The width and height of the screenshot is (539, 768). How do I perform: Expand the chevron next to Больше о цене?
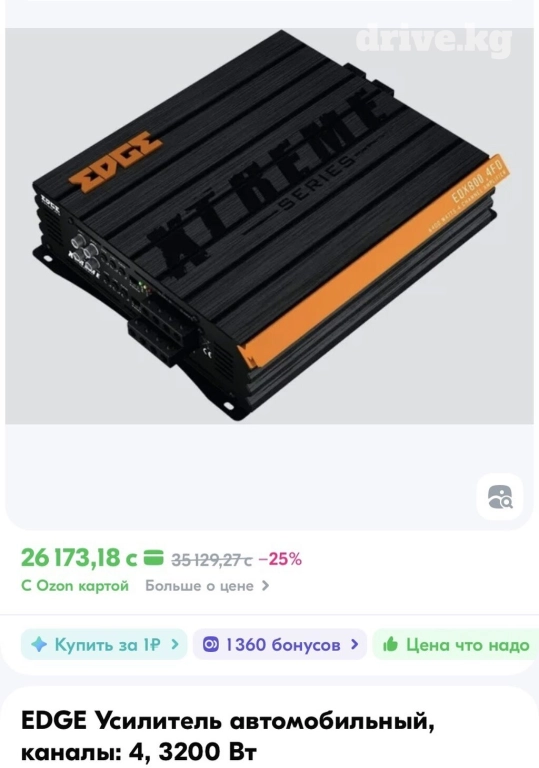pyautogui.click(x=265, y=586)
